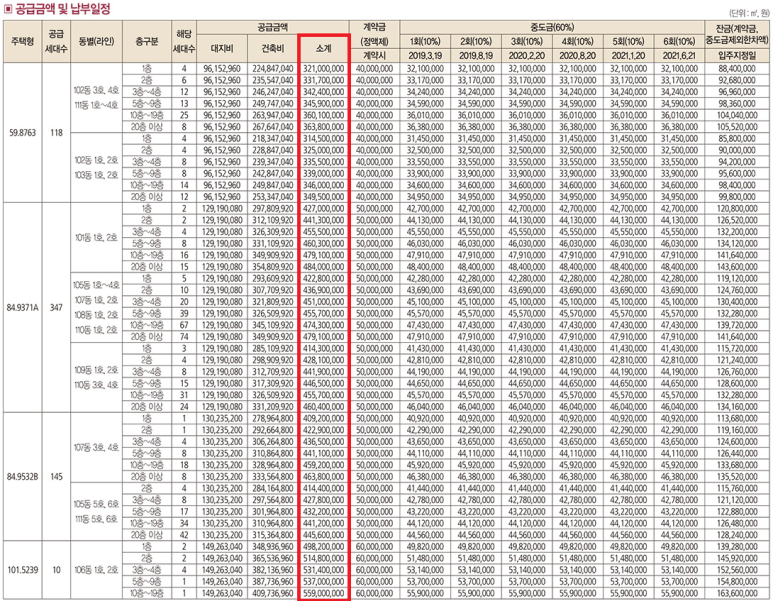The height and width of the screenshot is (601, 773).
Task: Select housing type '84.9371A'
Action: [23, 308]
